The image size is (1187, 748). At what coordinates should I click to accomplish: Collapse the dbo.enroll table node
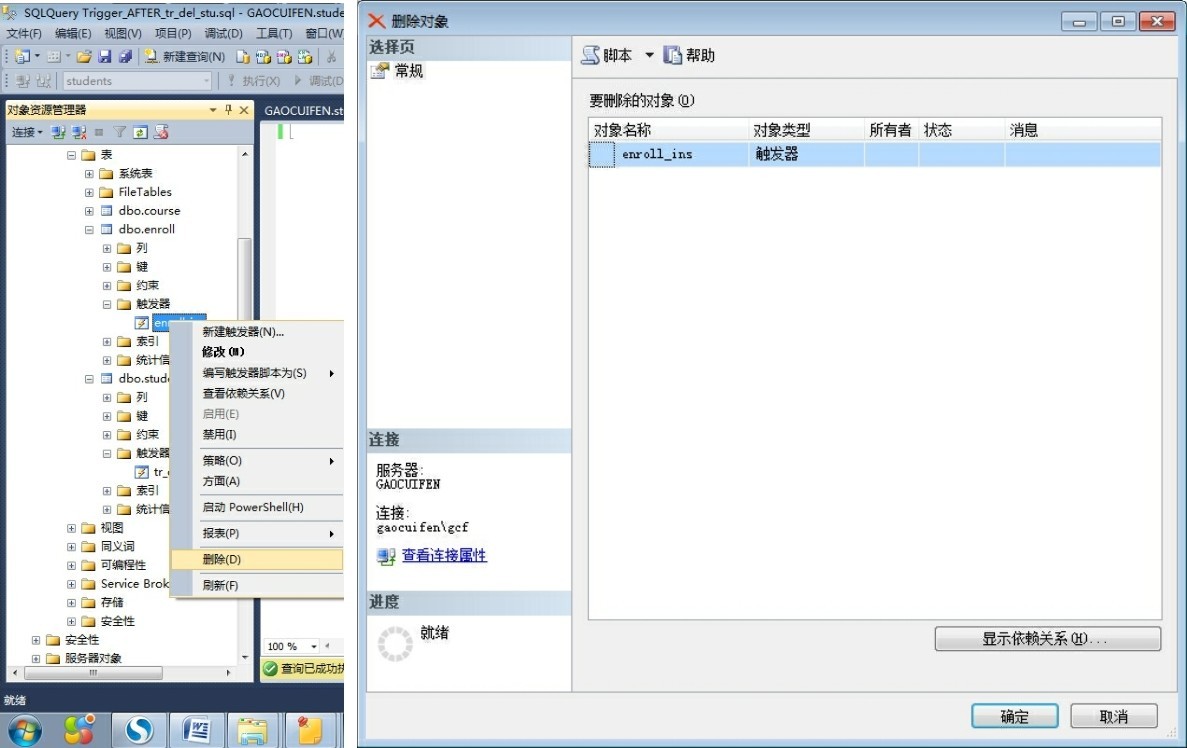coord(89,229)
